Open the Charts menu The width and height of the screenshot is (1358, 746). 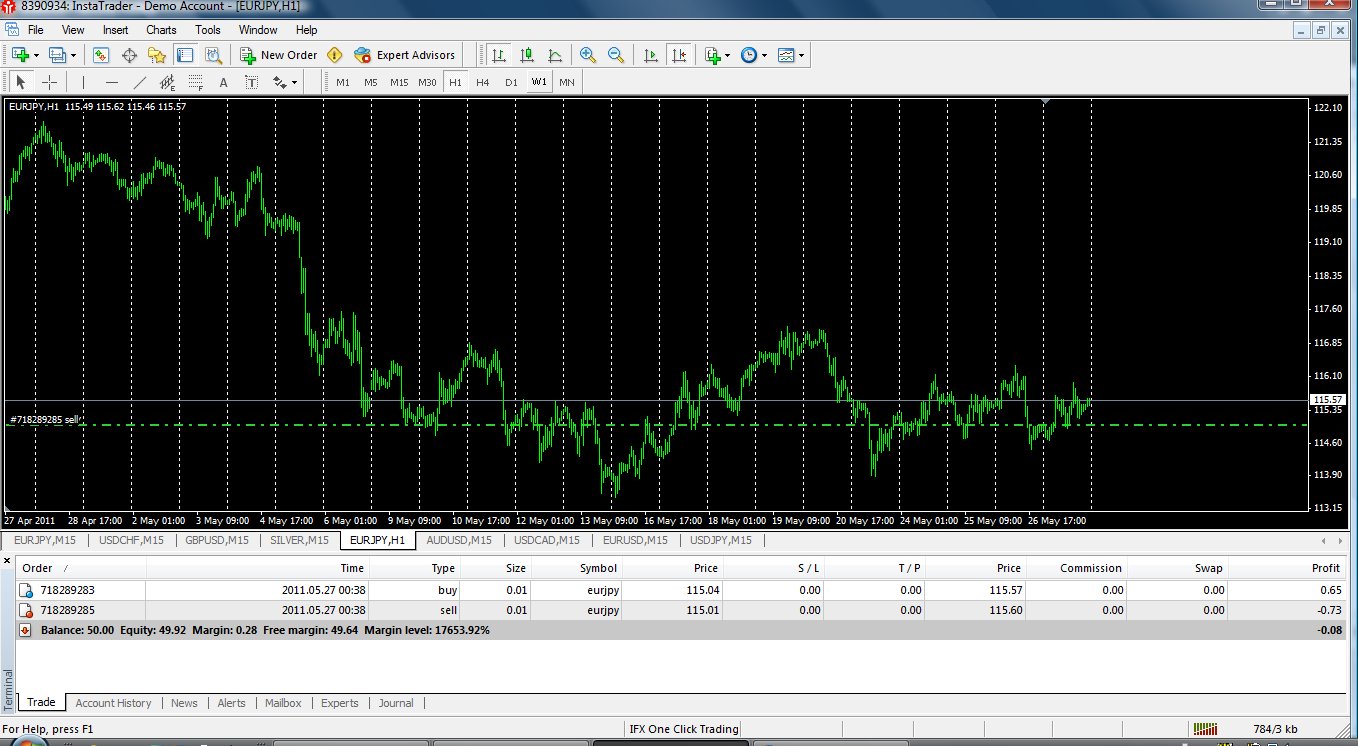[x=161, y=30]
